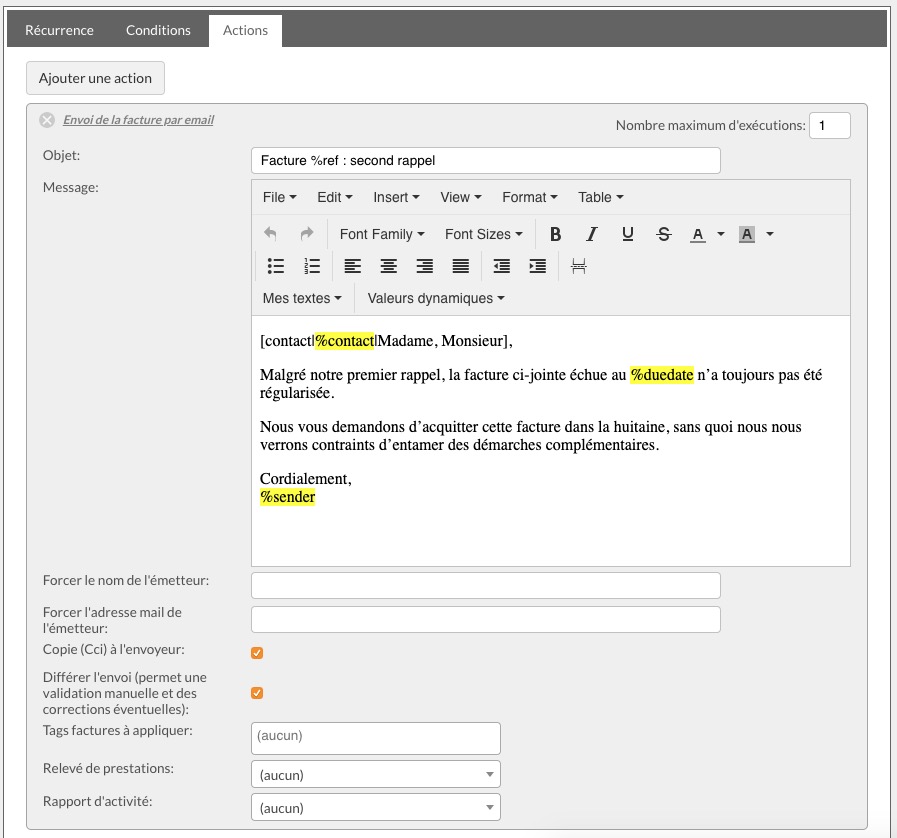Select the Actions tab
The height and width of the screenshot is (838, 897).
pyautogui.click(x=245, y=30)
